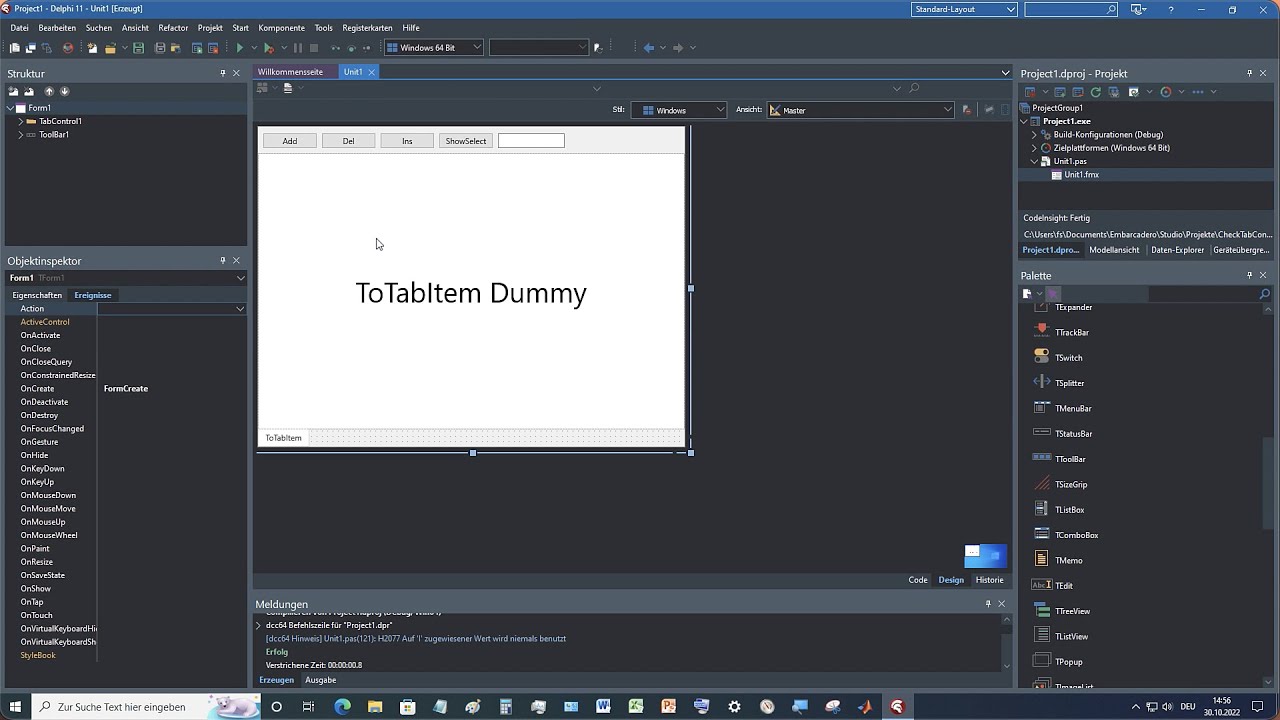Move item up in Struktur panel
The width and height of the screenshot is (1280, 720).
point(49,91)
